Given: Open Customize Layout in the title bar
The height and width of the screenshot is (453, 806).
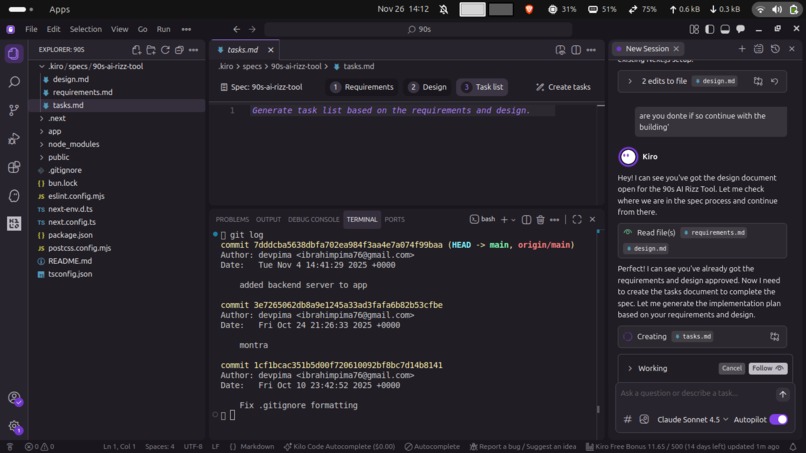Looking at the screenshot, I should (x=694, y=29).
